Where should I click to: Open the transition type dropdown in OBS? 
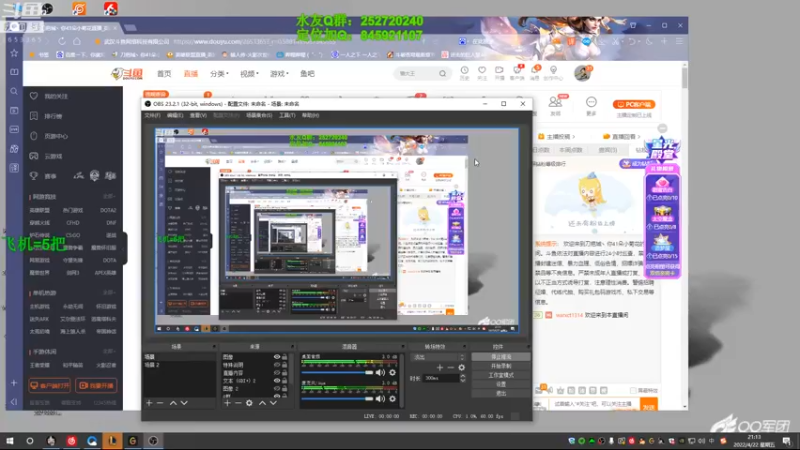(438, 357)
